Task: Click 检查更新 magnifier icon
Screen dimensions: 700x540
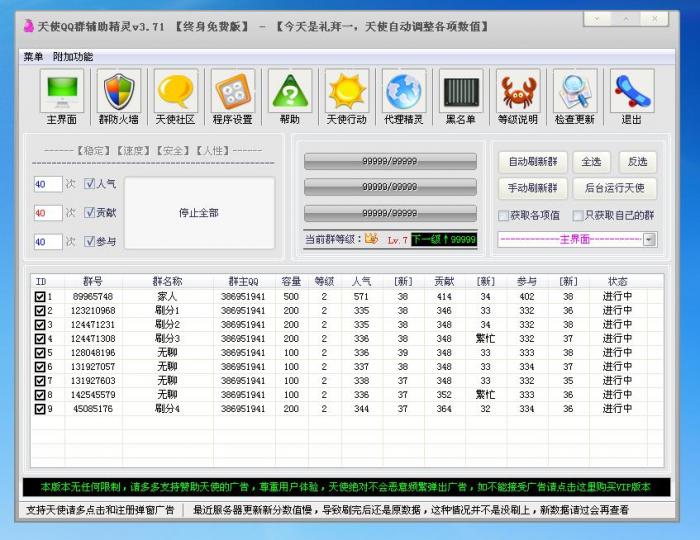Action: click(575, 91)
